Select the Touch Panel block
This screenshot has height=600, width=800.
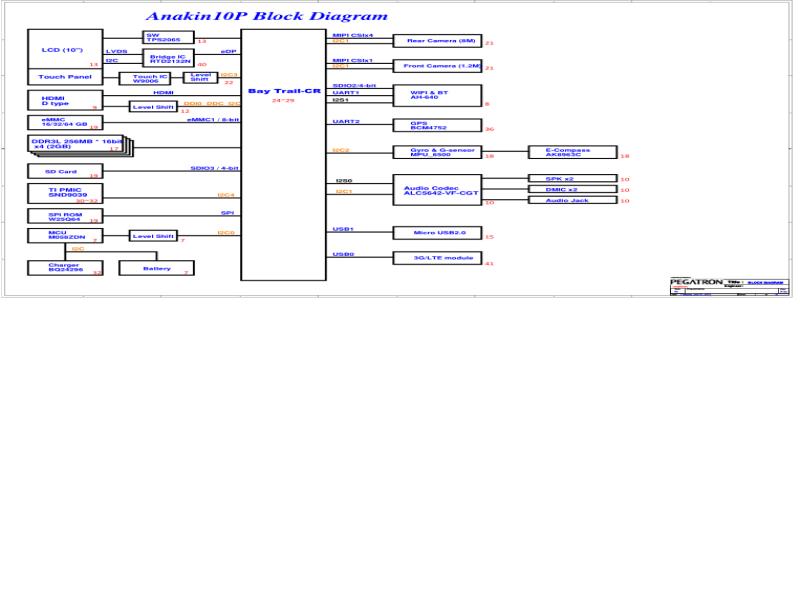coord(65,77)
